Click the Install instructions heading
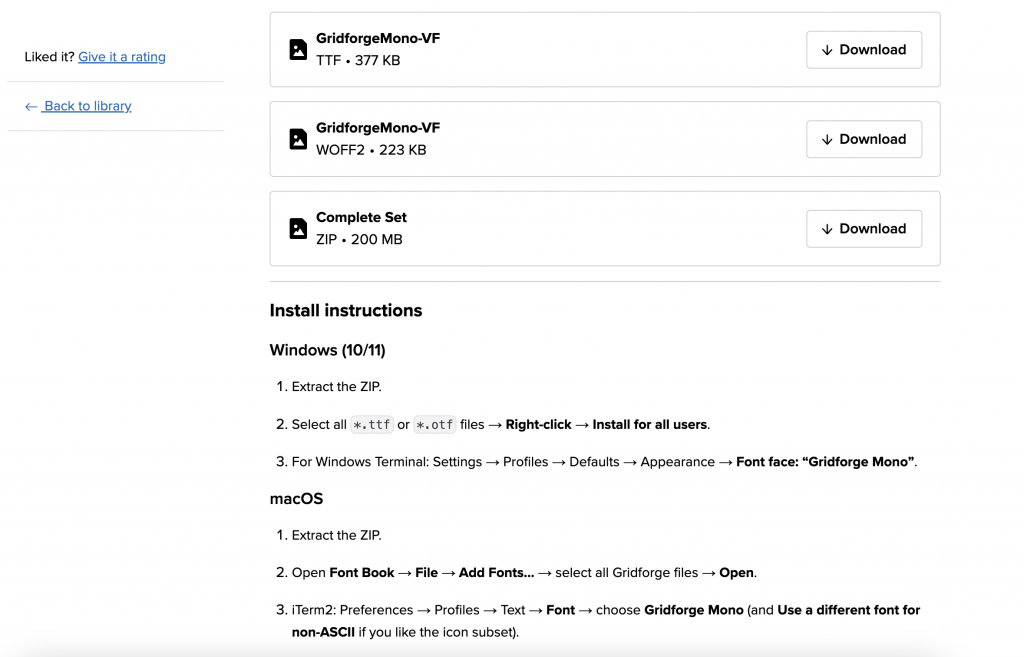Viewport: 1024px width, 657px height. (x=346, y=310)
